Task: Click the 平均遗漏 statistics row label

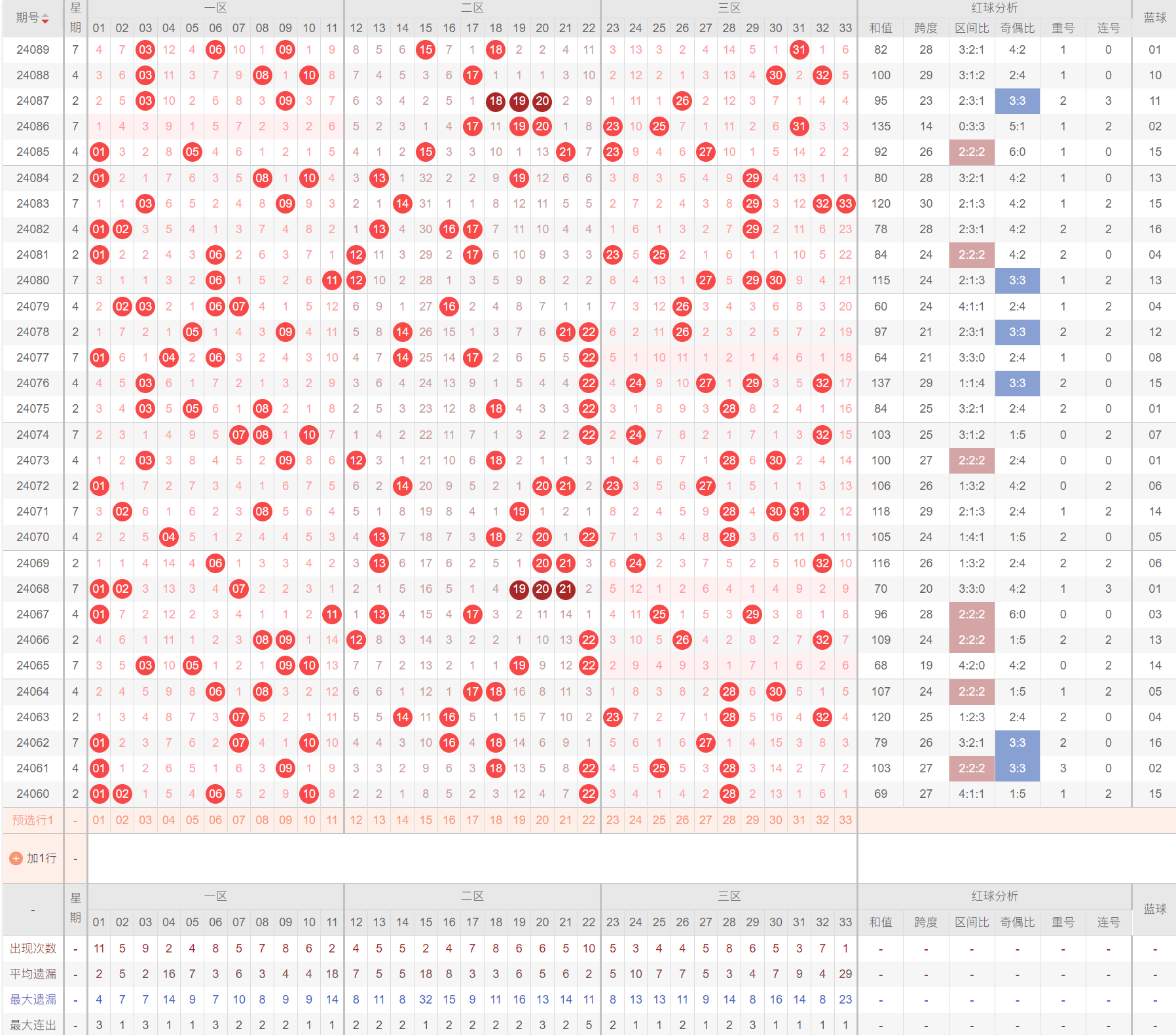Action: (33, 974)
